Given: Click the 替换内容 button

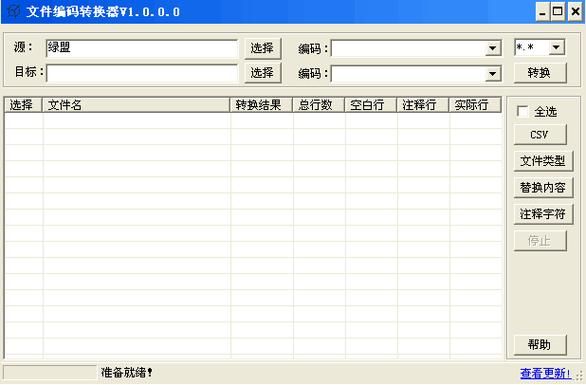Looking at the screenshot, I should [543, 188].
